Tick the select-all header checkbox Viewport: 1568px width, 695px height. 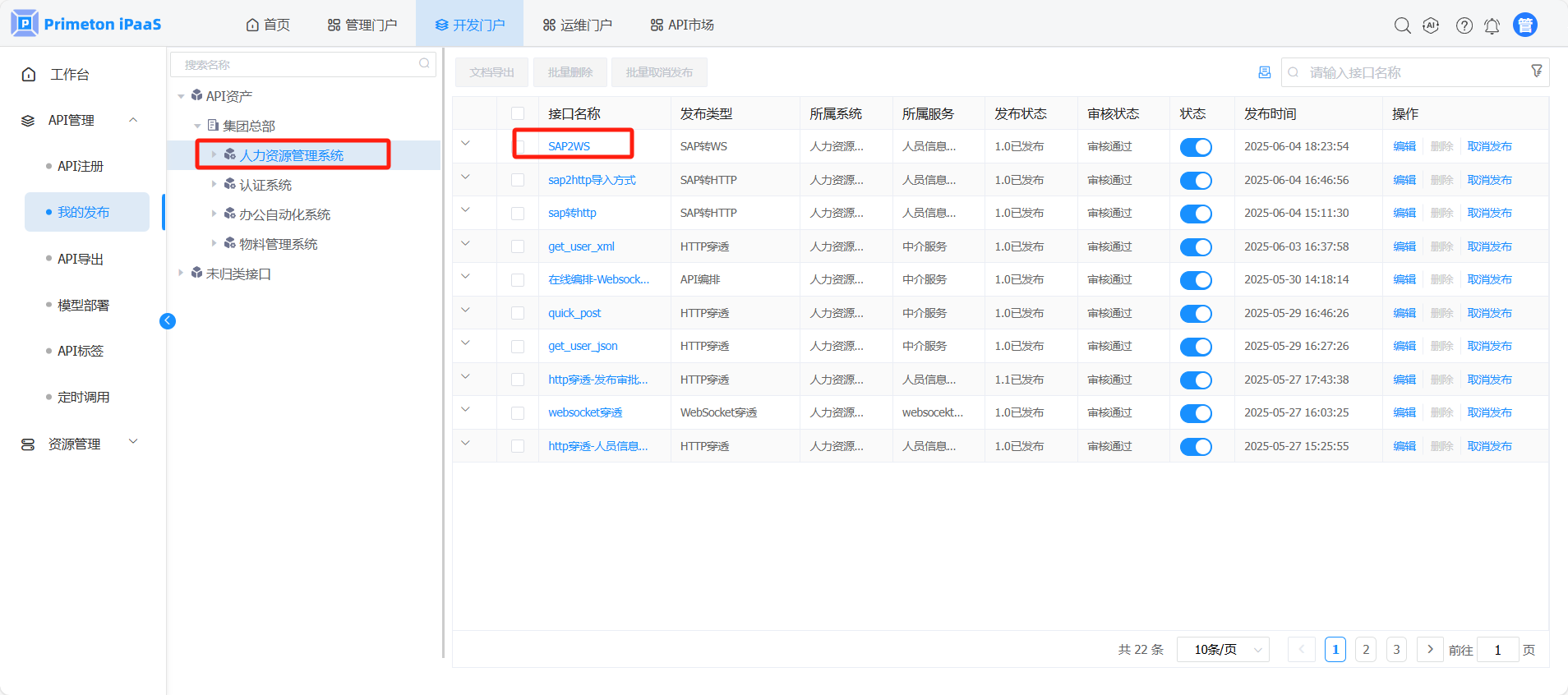(518, 113)
